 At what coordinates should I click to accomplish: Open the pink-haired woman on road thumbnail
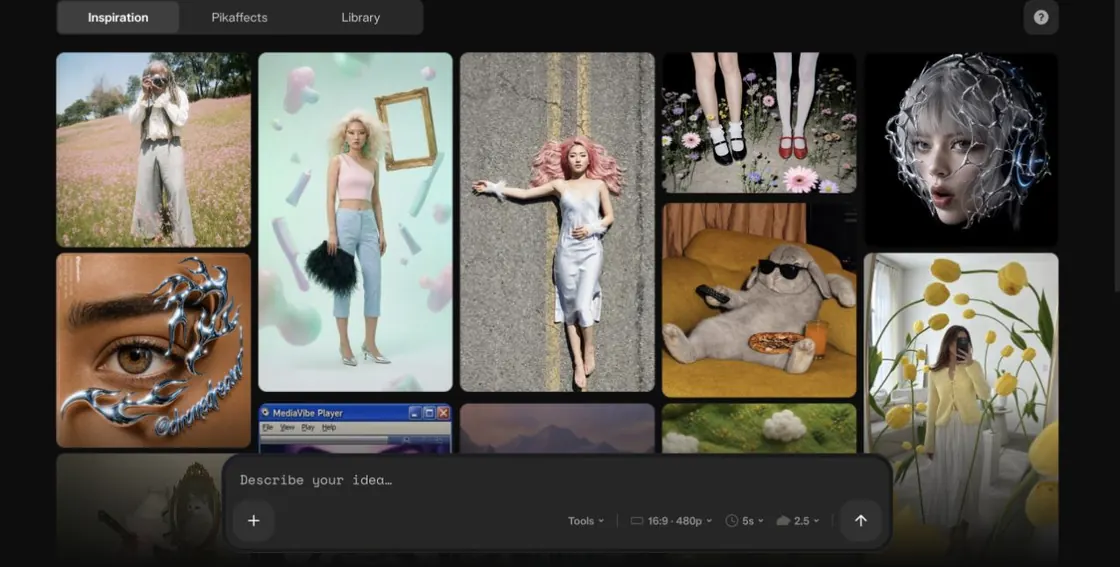(x=557, y=222)
